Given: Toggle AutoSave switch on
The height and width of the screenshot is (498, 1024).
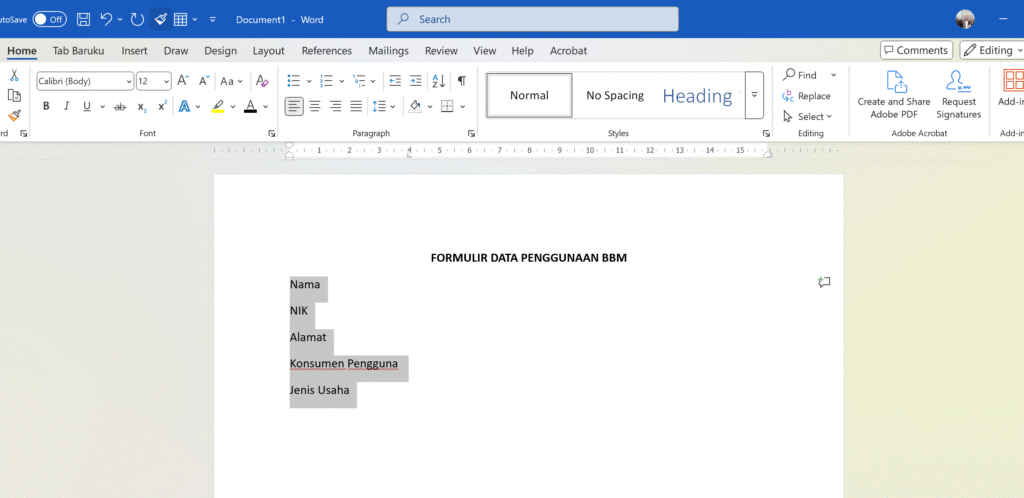Looking at the screenshot, I should (x=50, y=20).
